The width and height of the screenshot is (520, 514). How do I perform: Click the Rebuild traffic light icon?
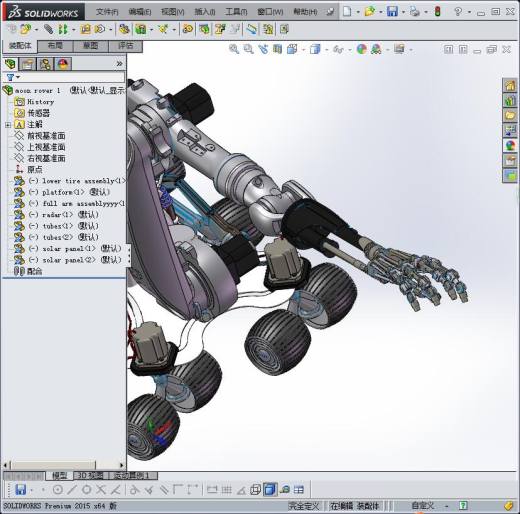pos(437,12)
